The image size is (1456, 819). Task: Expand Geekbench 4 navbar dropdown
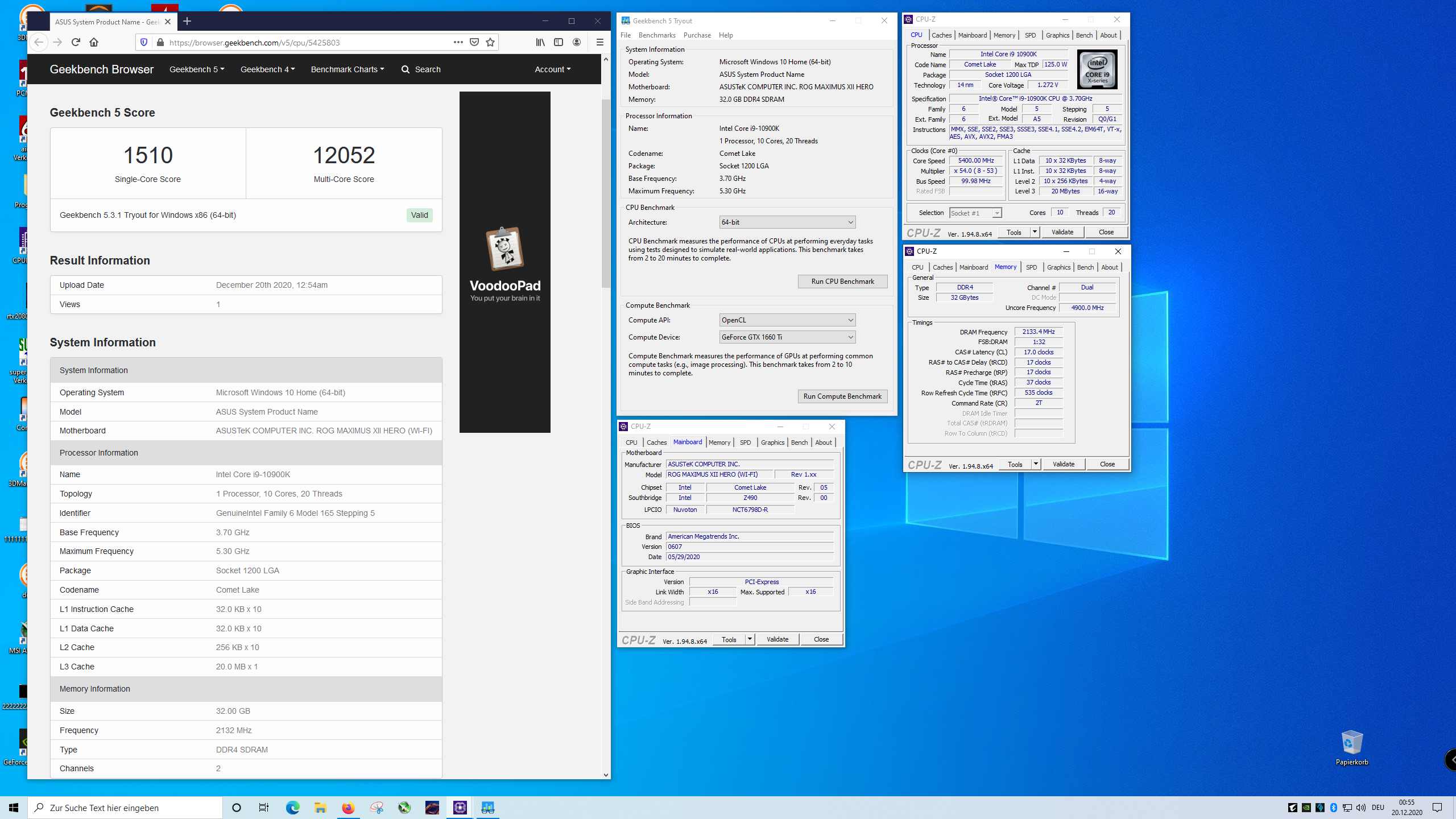267,69
